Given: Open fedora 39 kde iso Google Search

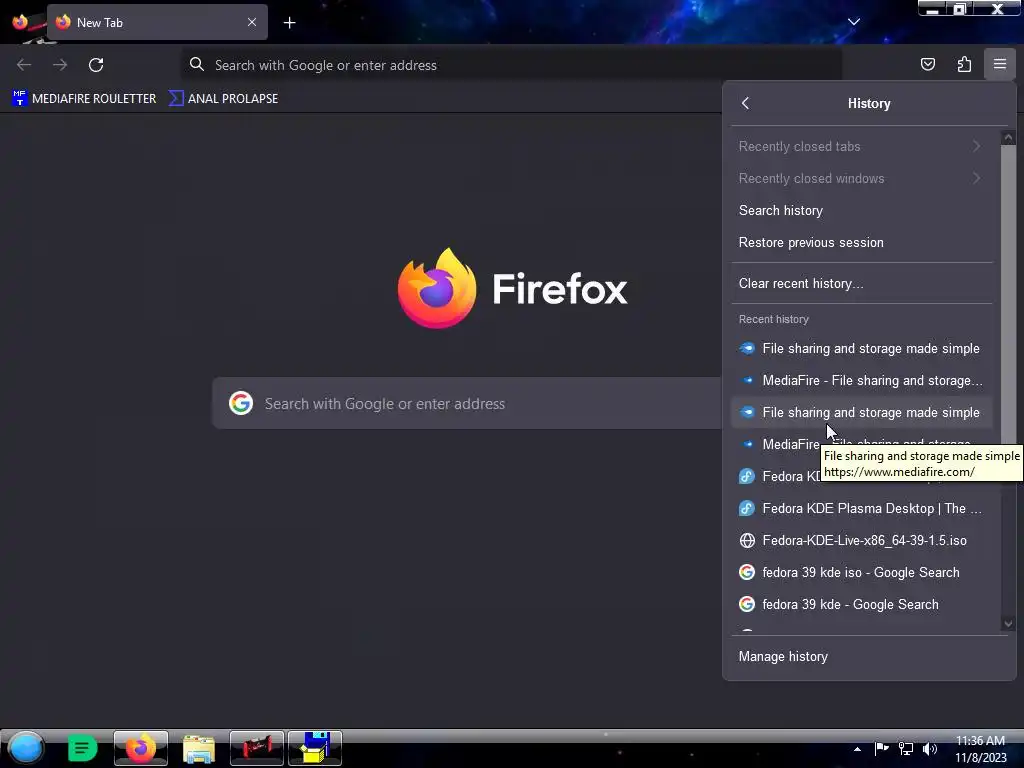Looking at the screenshot, I should point(861,572).
